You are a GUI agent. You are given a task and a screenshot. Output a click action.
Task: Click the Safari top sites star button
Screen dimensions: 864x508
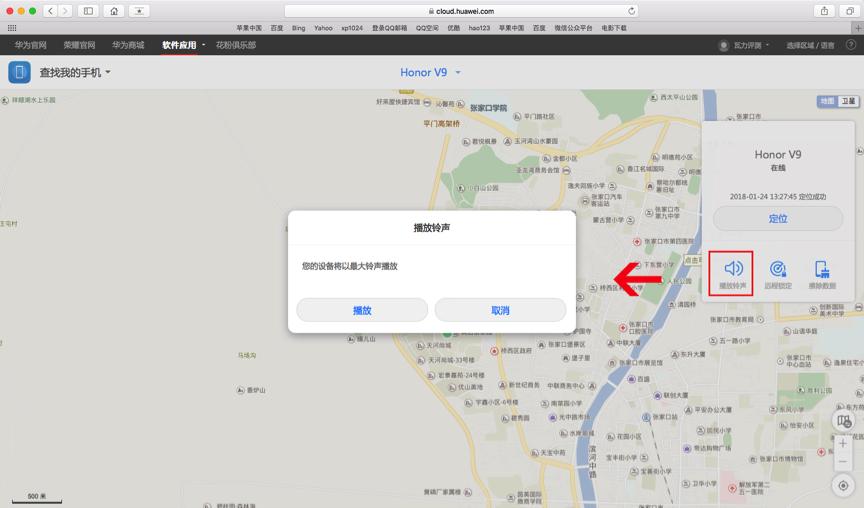pos(139,10)
